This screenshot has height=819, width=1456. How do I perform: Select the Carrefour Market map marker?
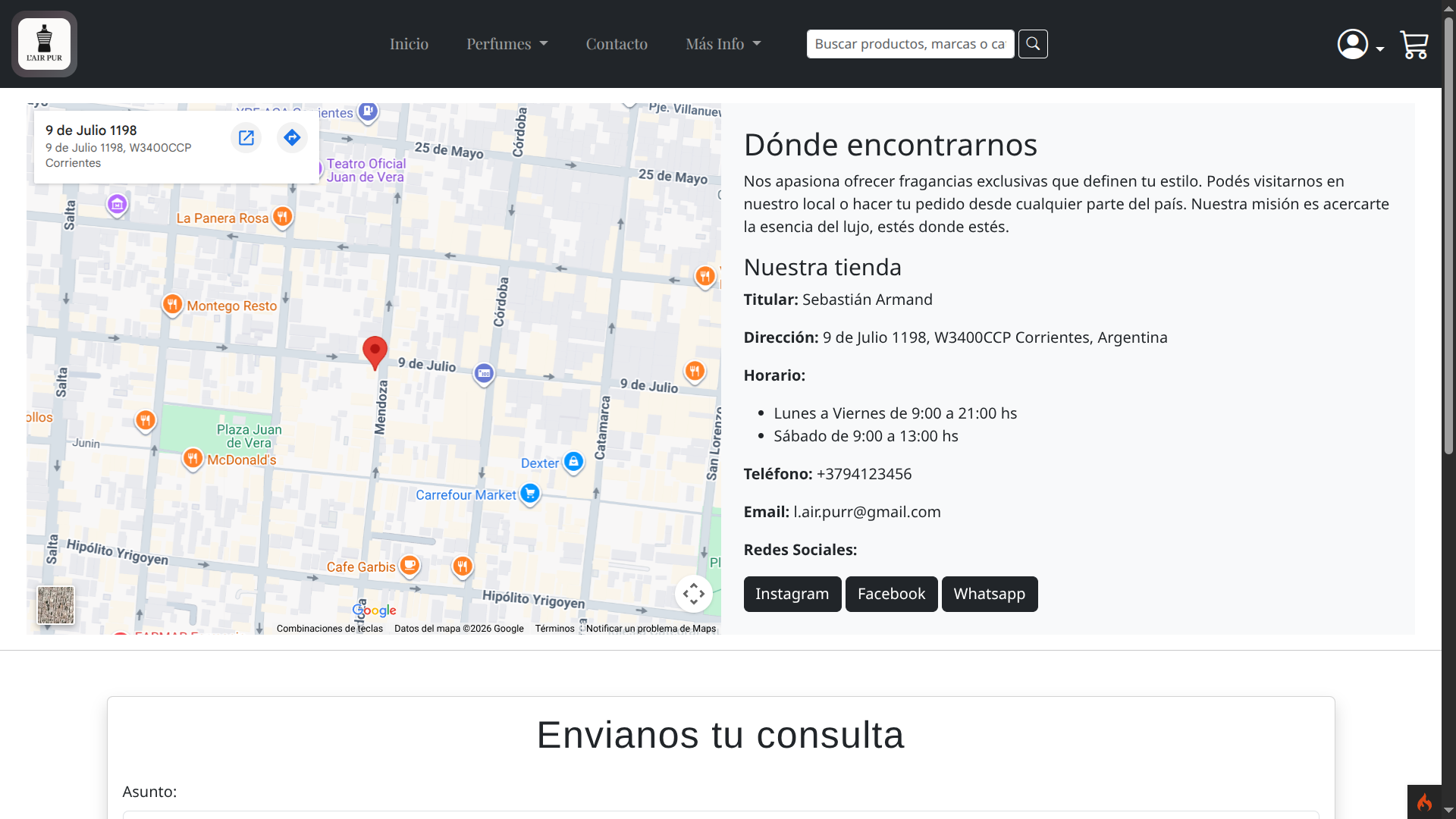point(530,494)
